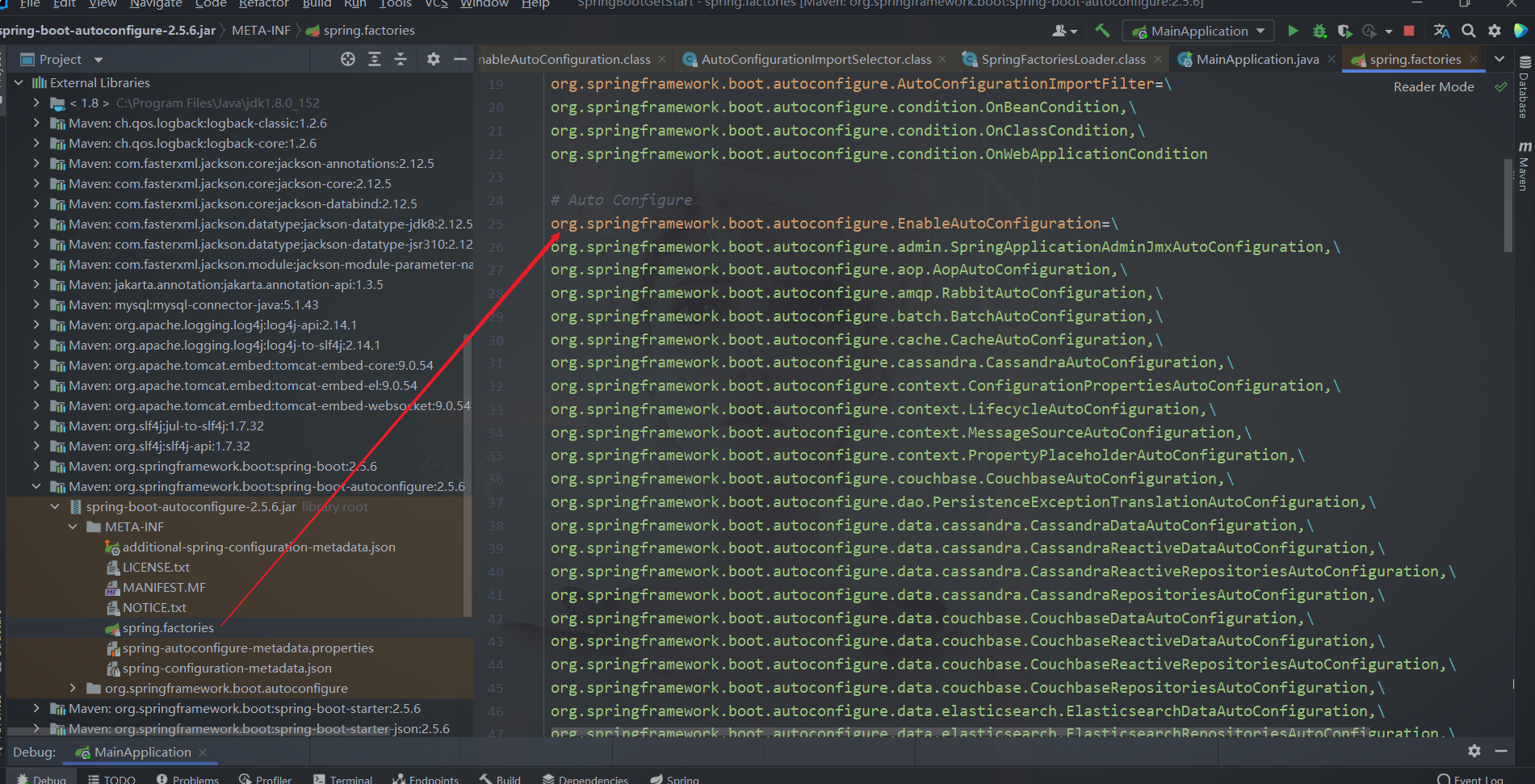Click the green inspection checkmark icon

tap(1500, 86)
